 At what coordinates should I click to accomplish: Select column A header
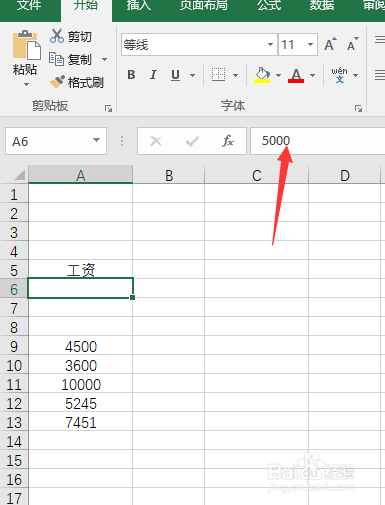tap(80, 175)
